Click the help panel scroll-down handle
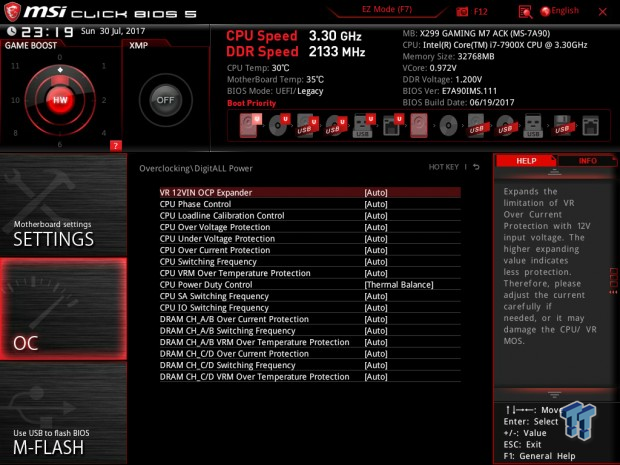Viewport: 620px width, 465px height. [554, 394]
